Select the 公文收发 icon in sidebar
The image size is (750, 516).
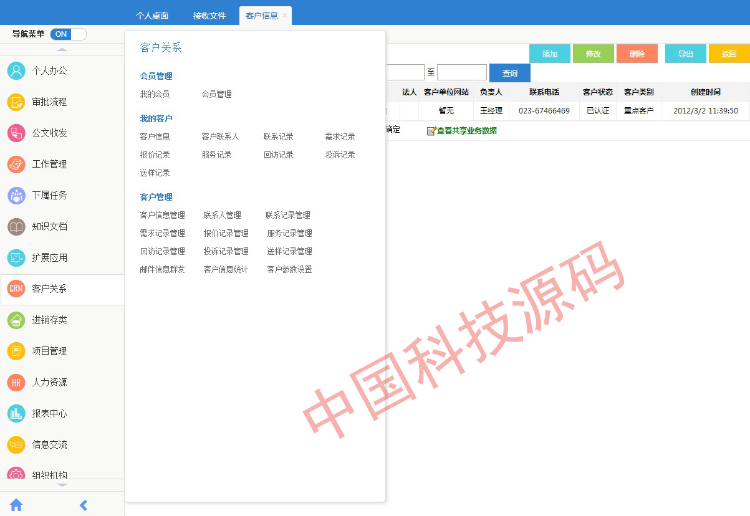[x=16, y=133]
